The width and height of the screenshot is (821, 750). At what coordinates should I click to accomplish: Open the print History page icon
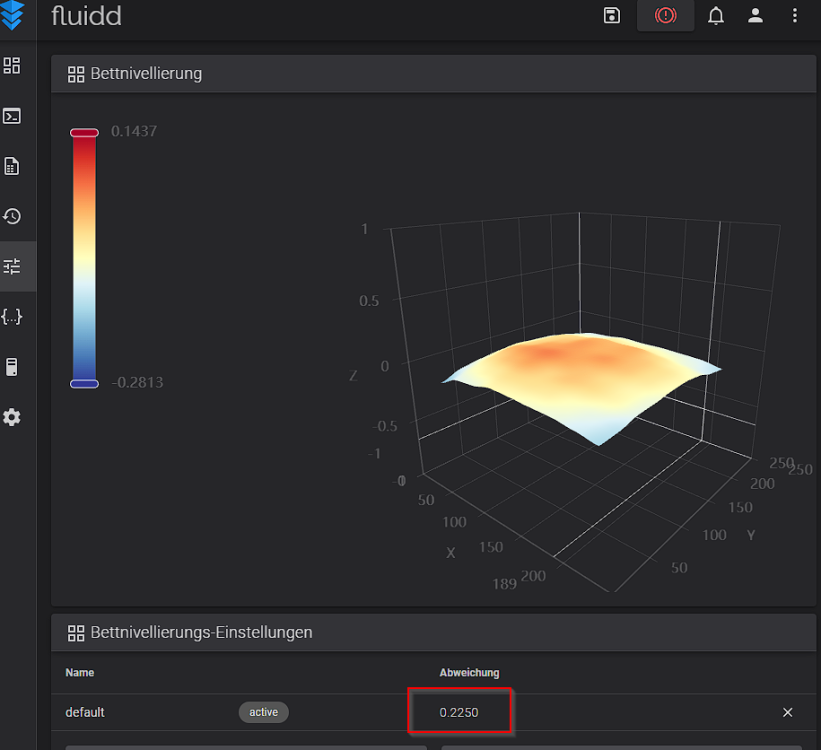(x=12, y=216)
